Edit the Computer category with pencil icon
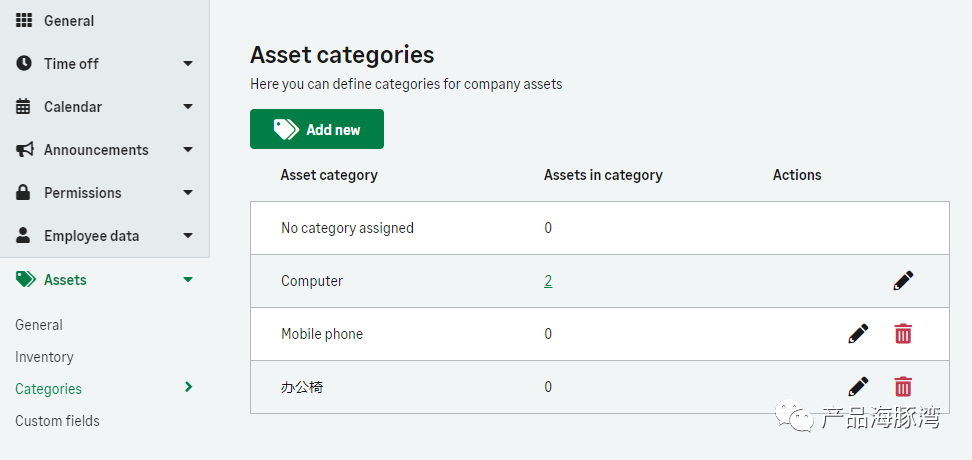The image size is (972, 460). pyautogui.click(x=903, y=281)
